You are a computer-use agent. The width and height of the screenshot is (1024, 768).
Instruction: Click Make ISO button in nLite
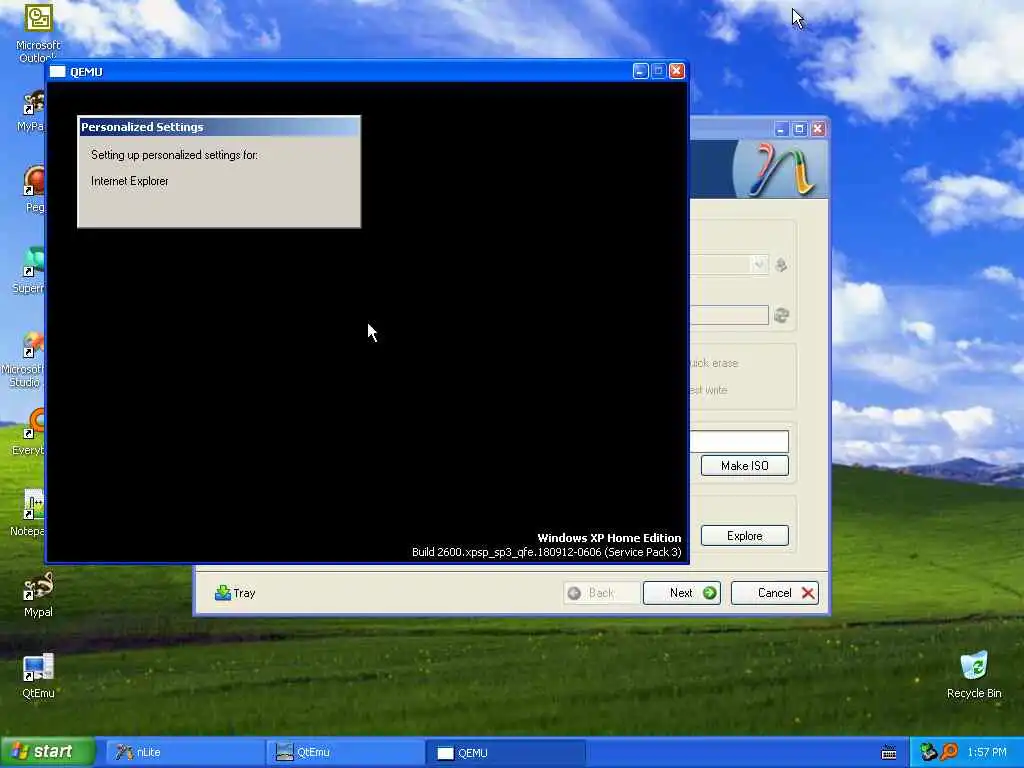point(744,466)
